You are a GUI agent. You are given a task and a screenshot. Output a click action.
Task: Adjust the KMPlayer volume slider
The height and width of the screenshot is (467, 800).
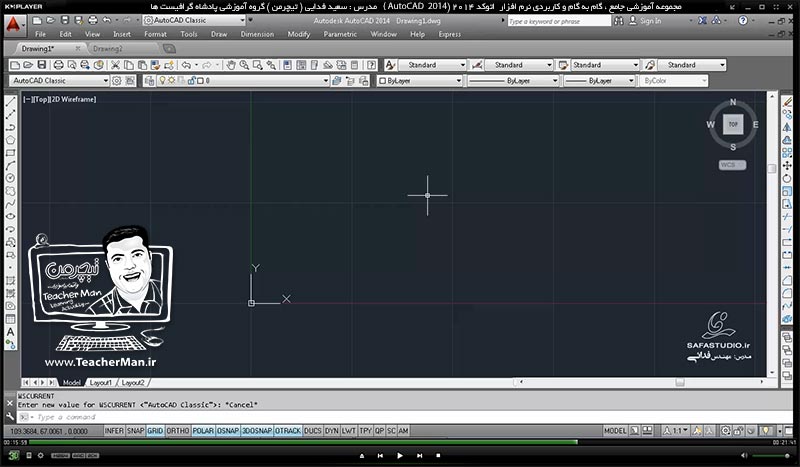tap(771, 455)
